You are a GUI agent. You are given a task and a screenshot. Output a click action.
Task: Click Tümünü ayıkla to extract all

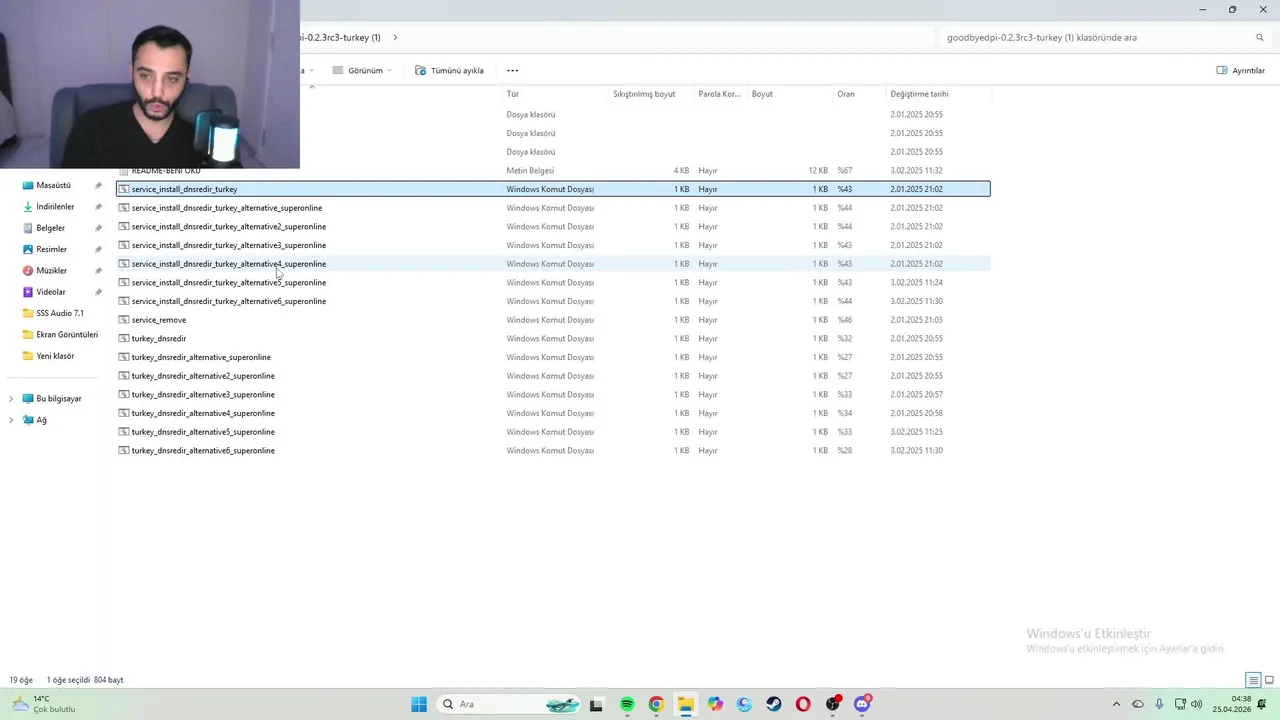point(450,70)
